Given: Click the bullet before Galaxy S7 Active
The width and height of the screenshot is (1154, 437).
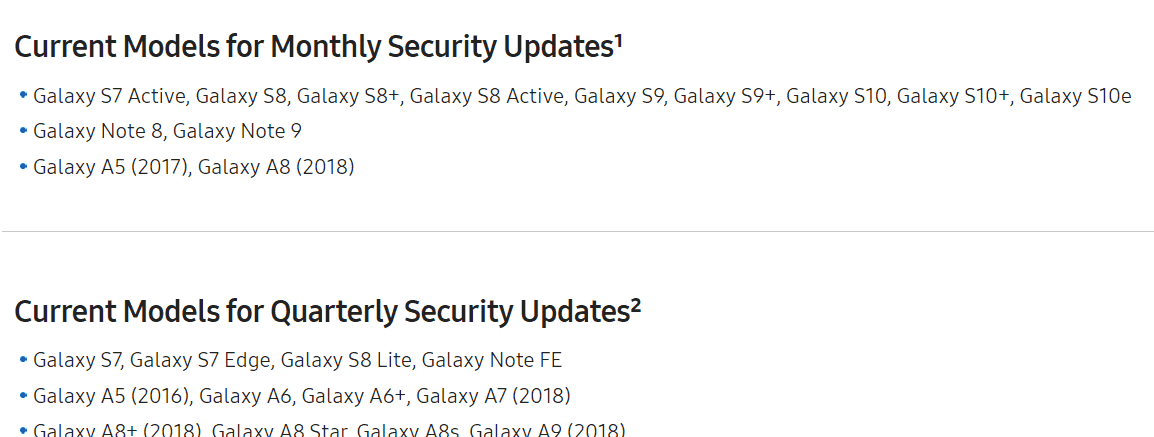Looking at the screenshot, I should [x=23, y=95].
